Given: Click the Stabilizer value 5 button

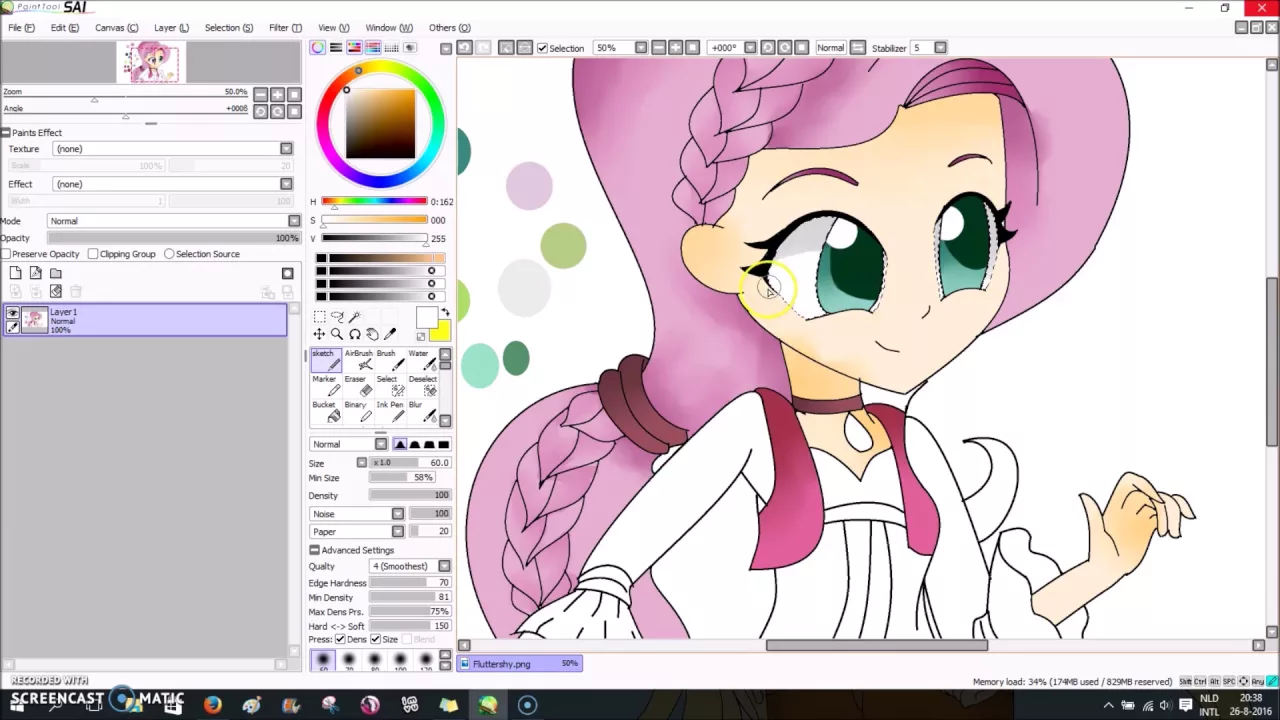Looking at the screenshot, I should [928, 48].
